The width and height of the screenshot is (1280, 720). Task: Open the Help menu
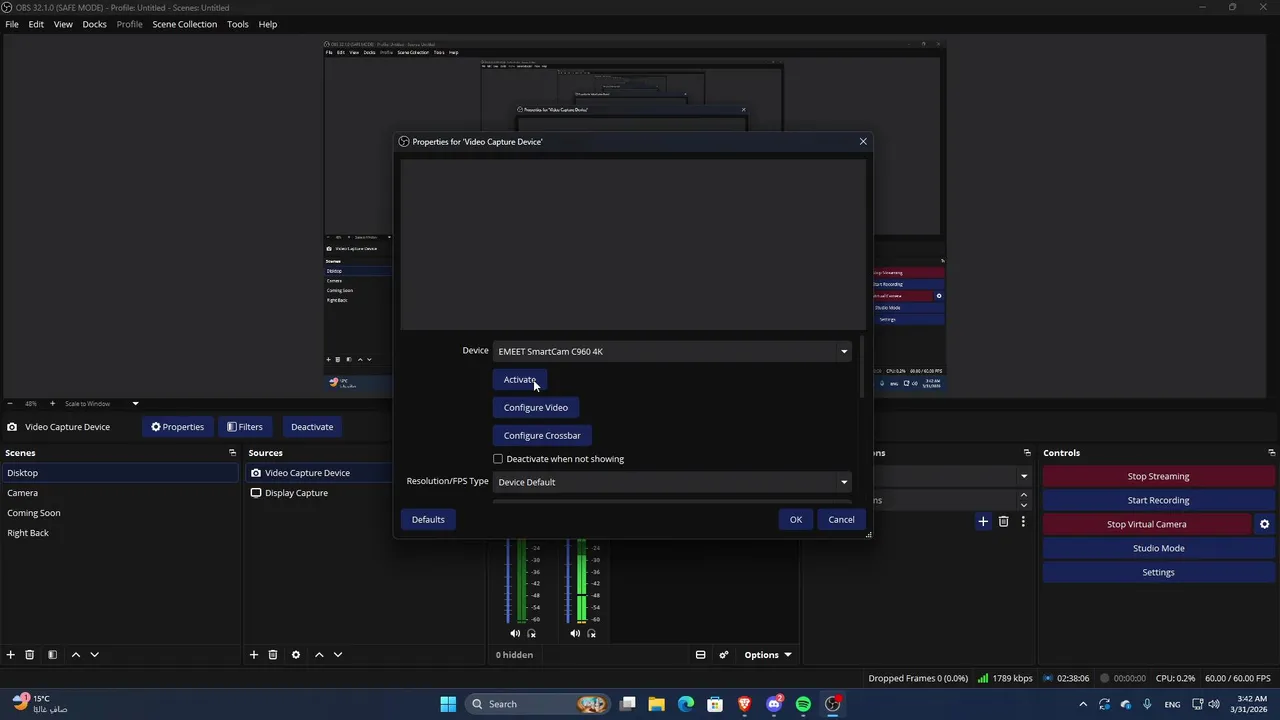pyautogui.click(x=268, y=24)
